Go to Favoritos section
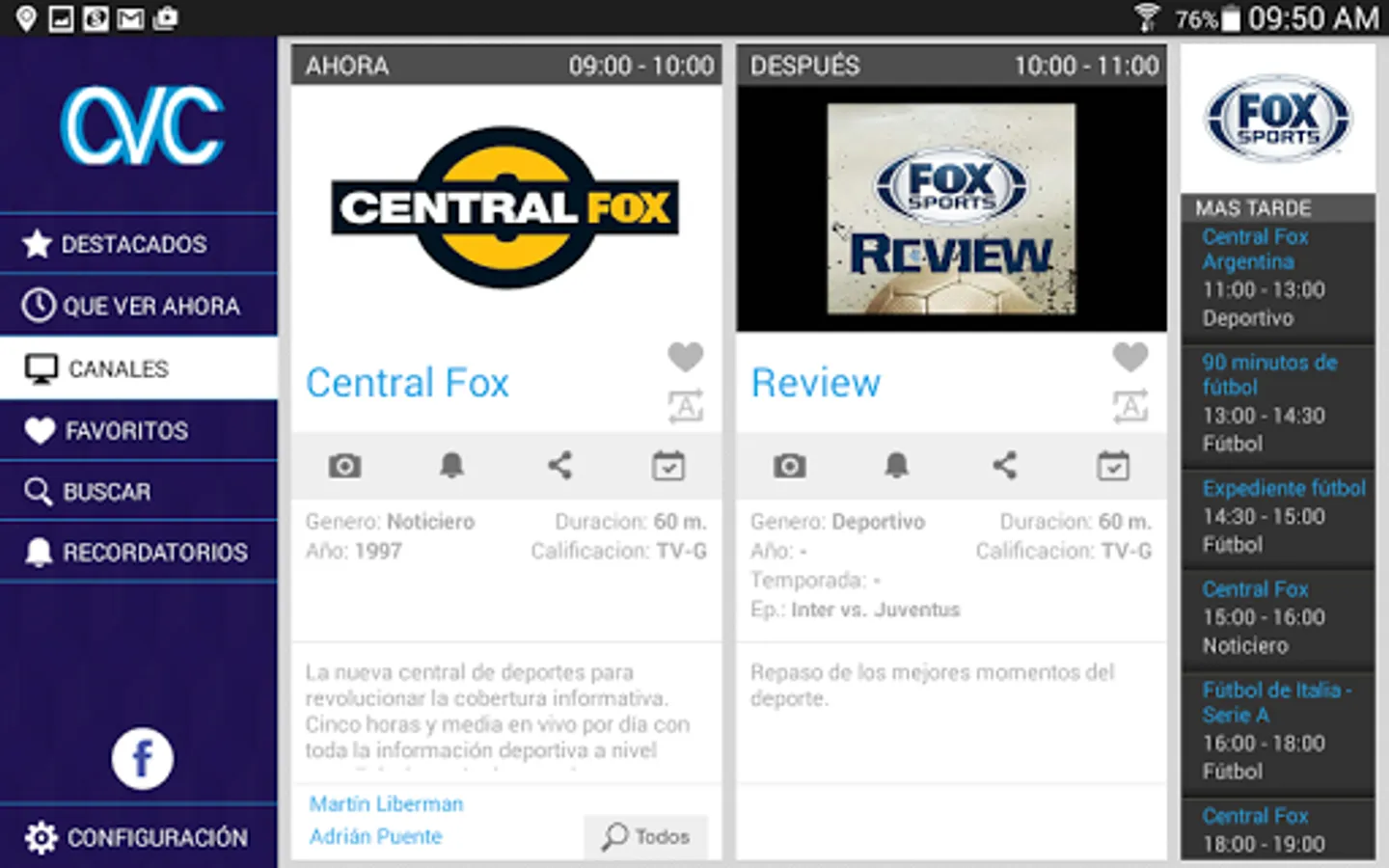 [138, 430]
